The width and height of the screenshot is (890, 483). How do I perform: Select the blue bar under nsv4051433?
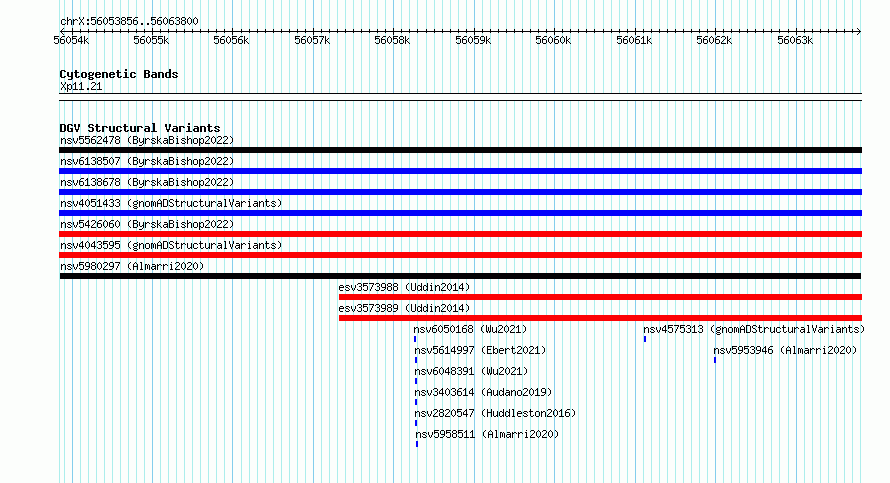point(460,213)
